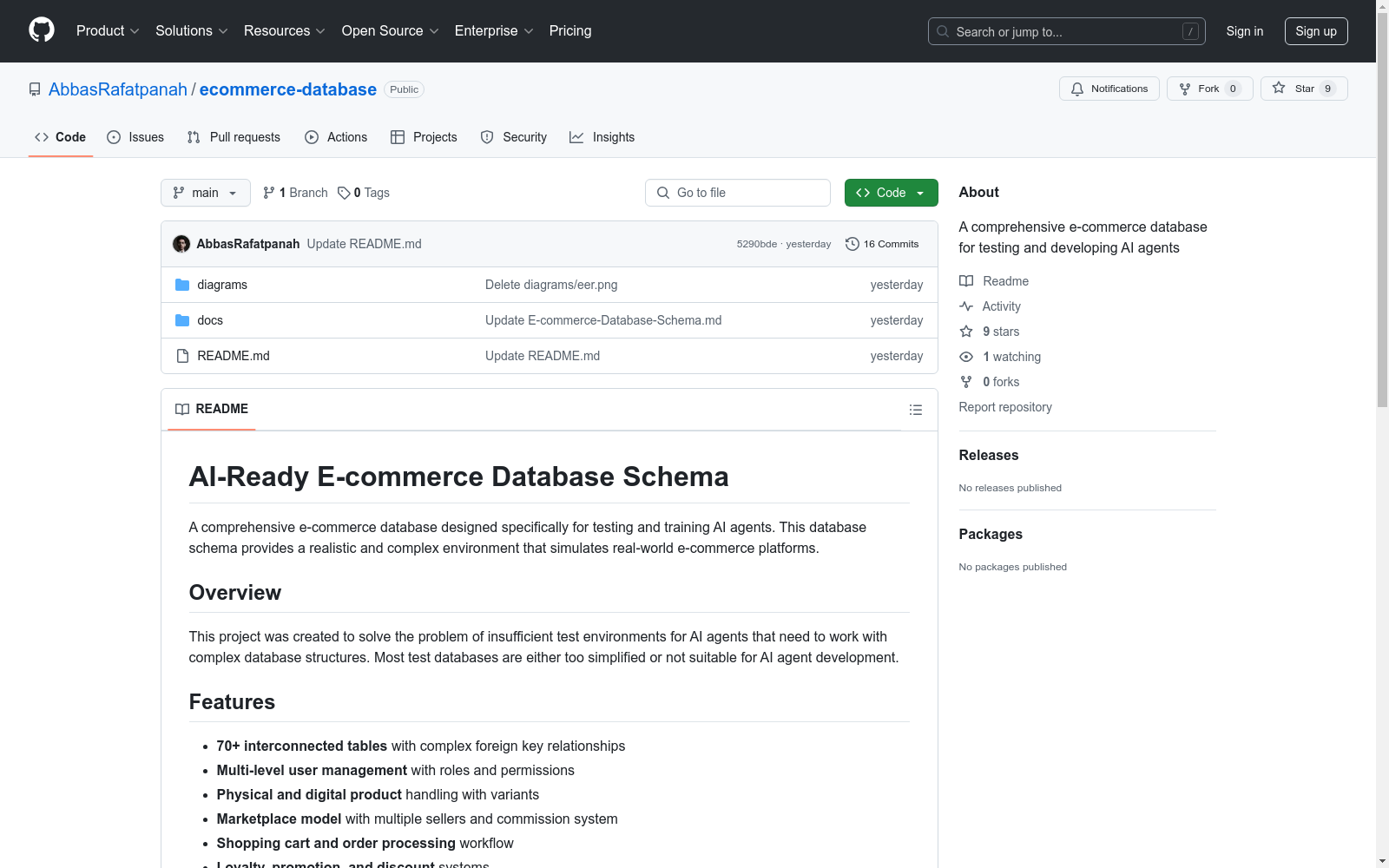Click the Activity pulse icon

coord(966,306)
